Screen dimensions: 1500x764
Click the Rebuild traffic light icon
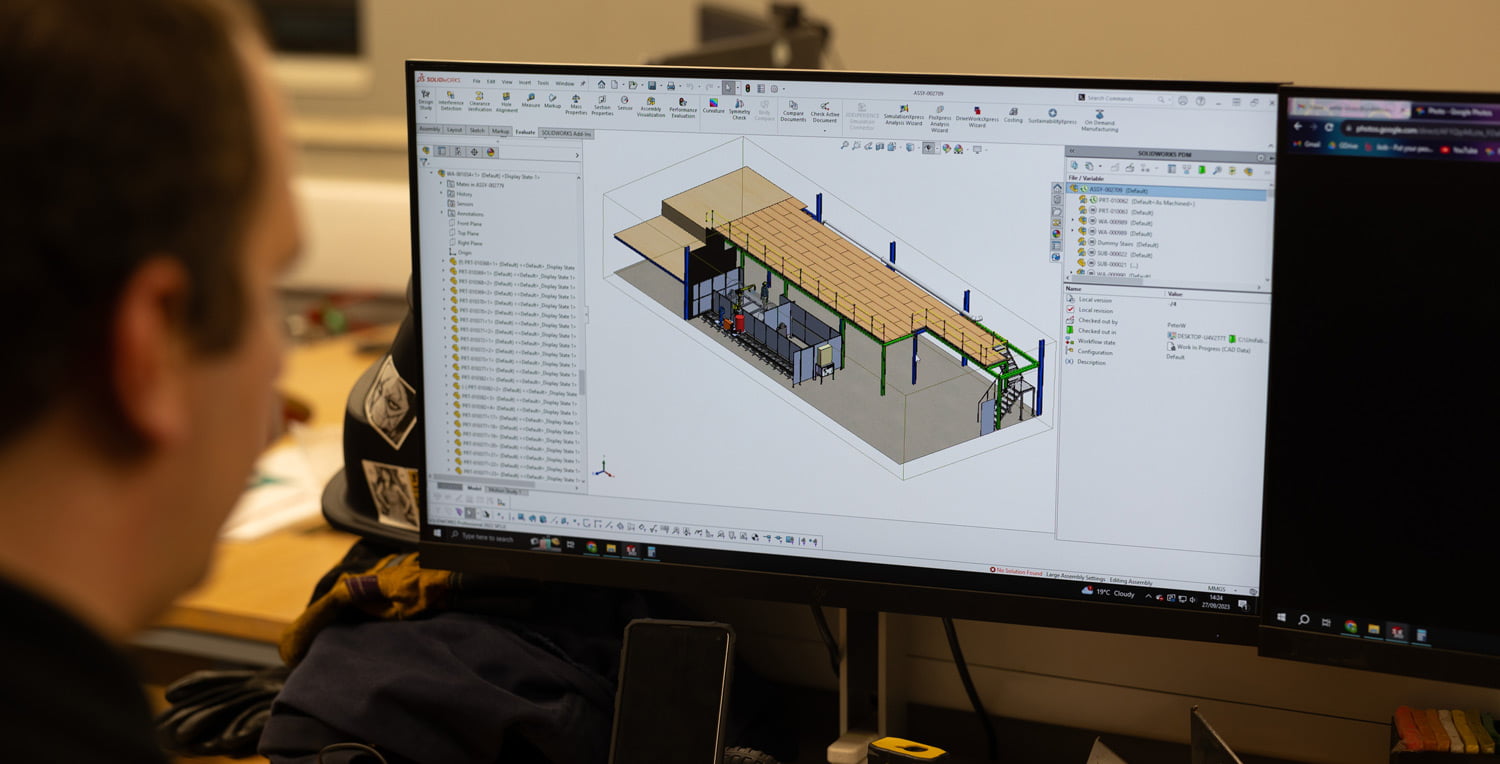point(747,88)
